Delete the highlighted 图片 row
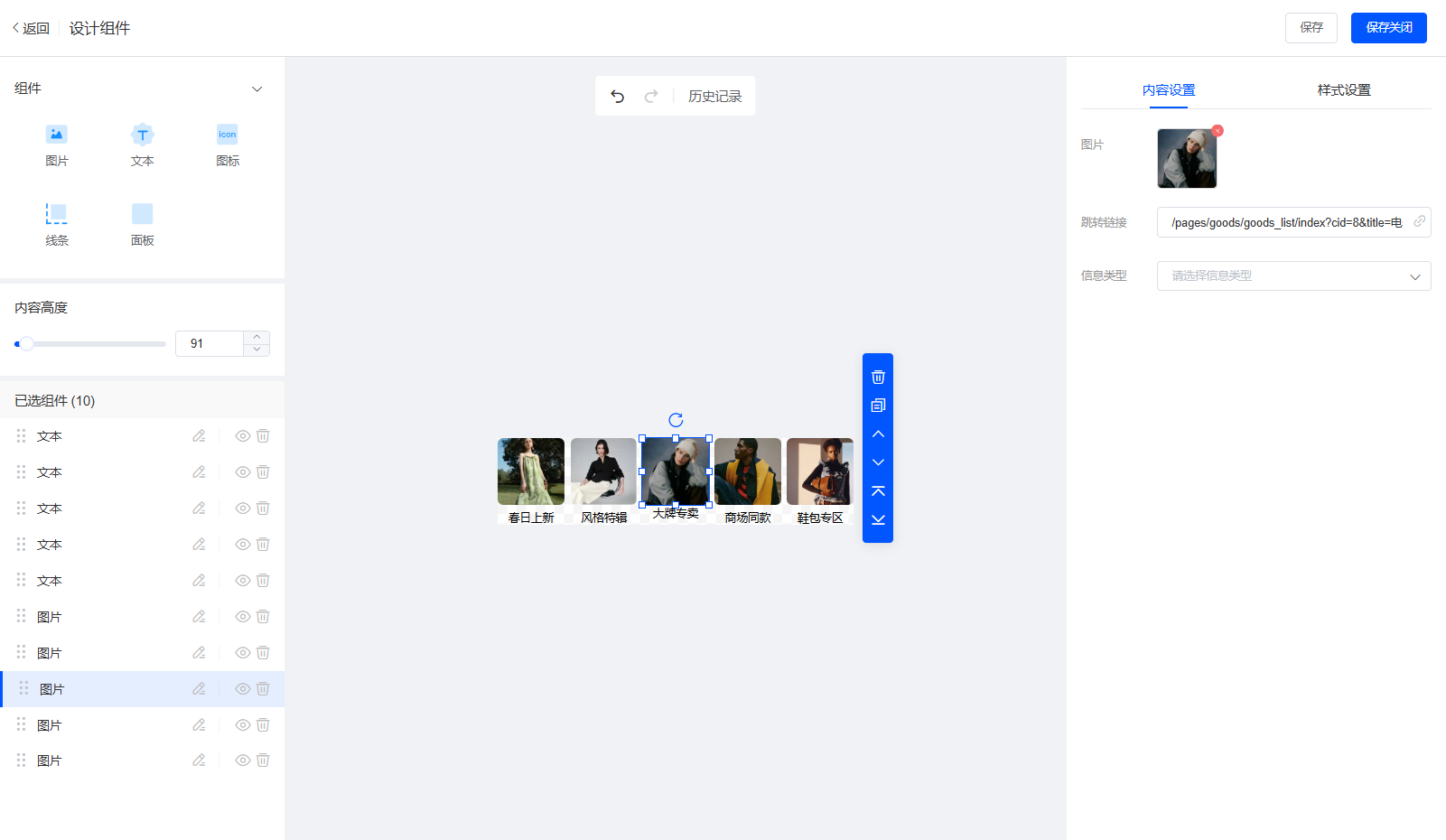Screen dimensions: 1446x840 click(x=263, y=689)
